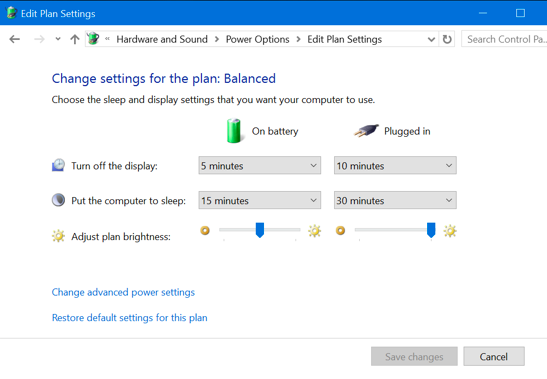Expand arrow after Power Options breadcrumb
The height and width of the screenshot is (379, 547).
(x=299, y=39)
